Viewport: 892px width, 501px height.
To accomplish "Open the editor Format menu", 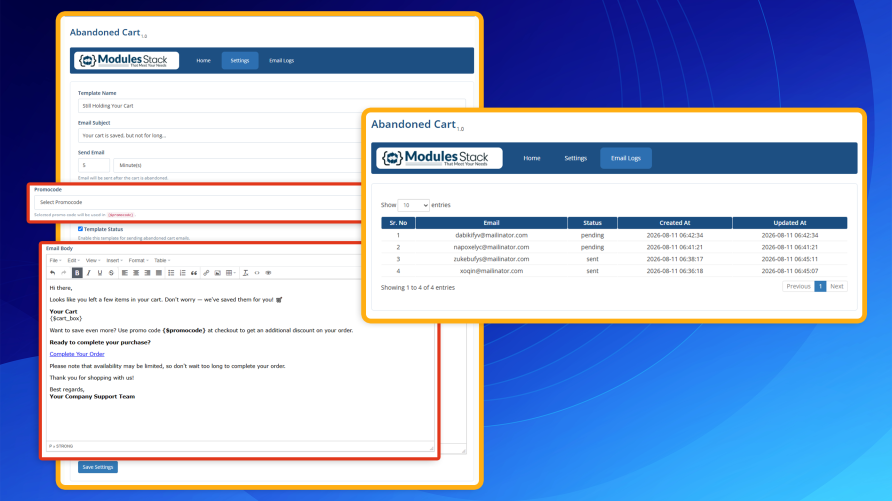I will (x=138, y=260).
